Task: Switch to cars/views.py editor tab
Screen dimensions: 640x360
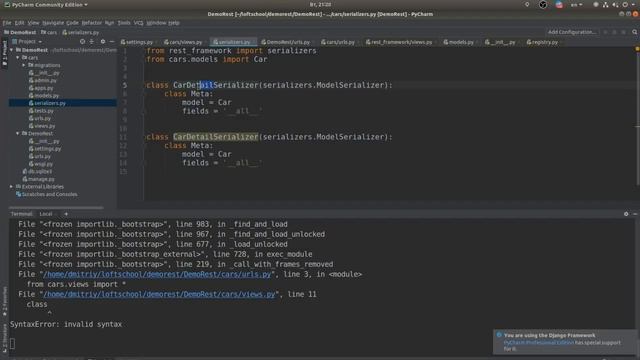Action: 183,42
